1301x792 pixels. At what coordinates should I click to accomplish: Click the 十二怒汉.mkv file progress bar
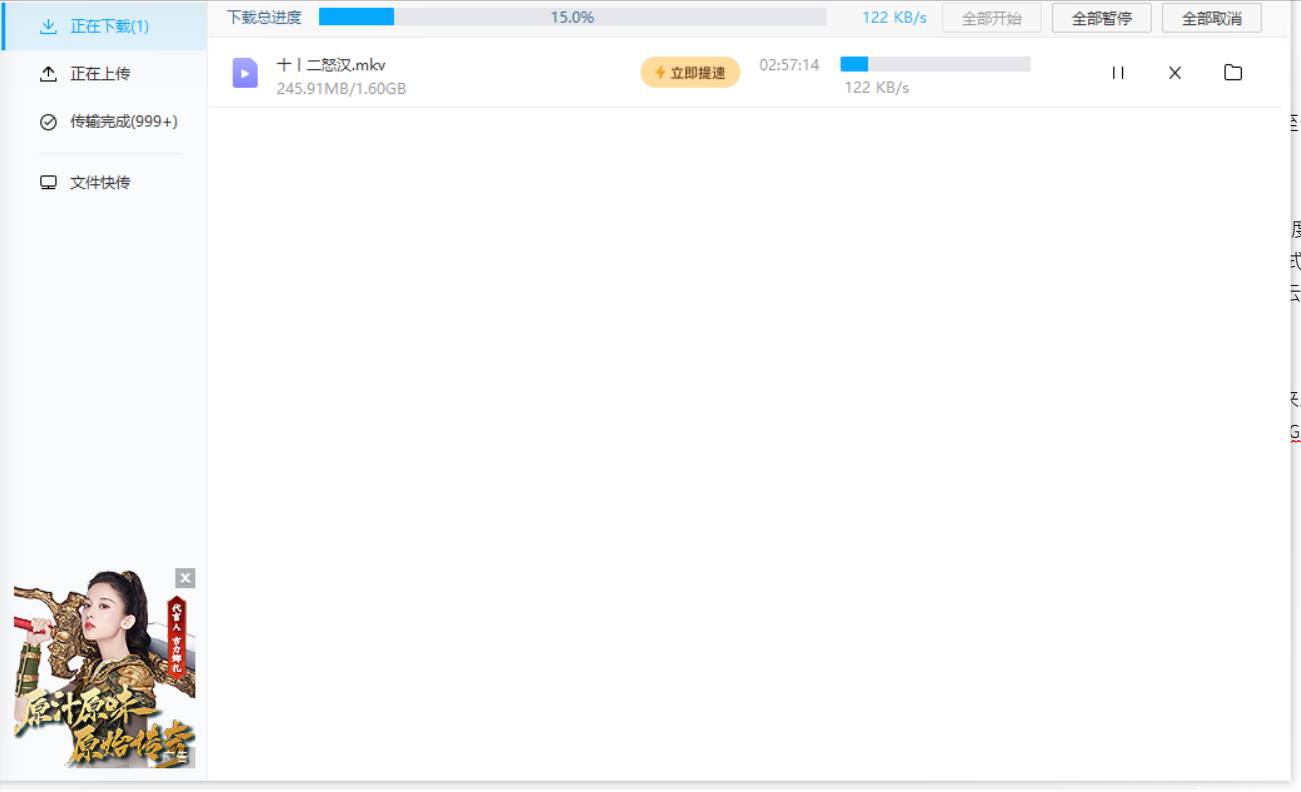pos(934,64)
